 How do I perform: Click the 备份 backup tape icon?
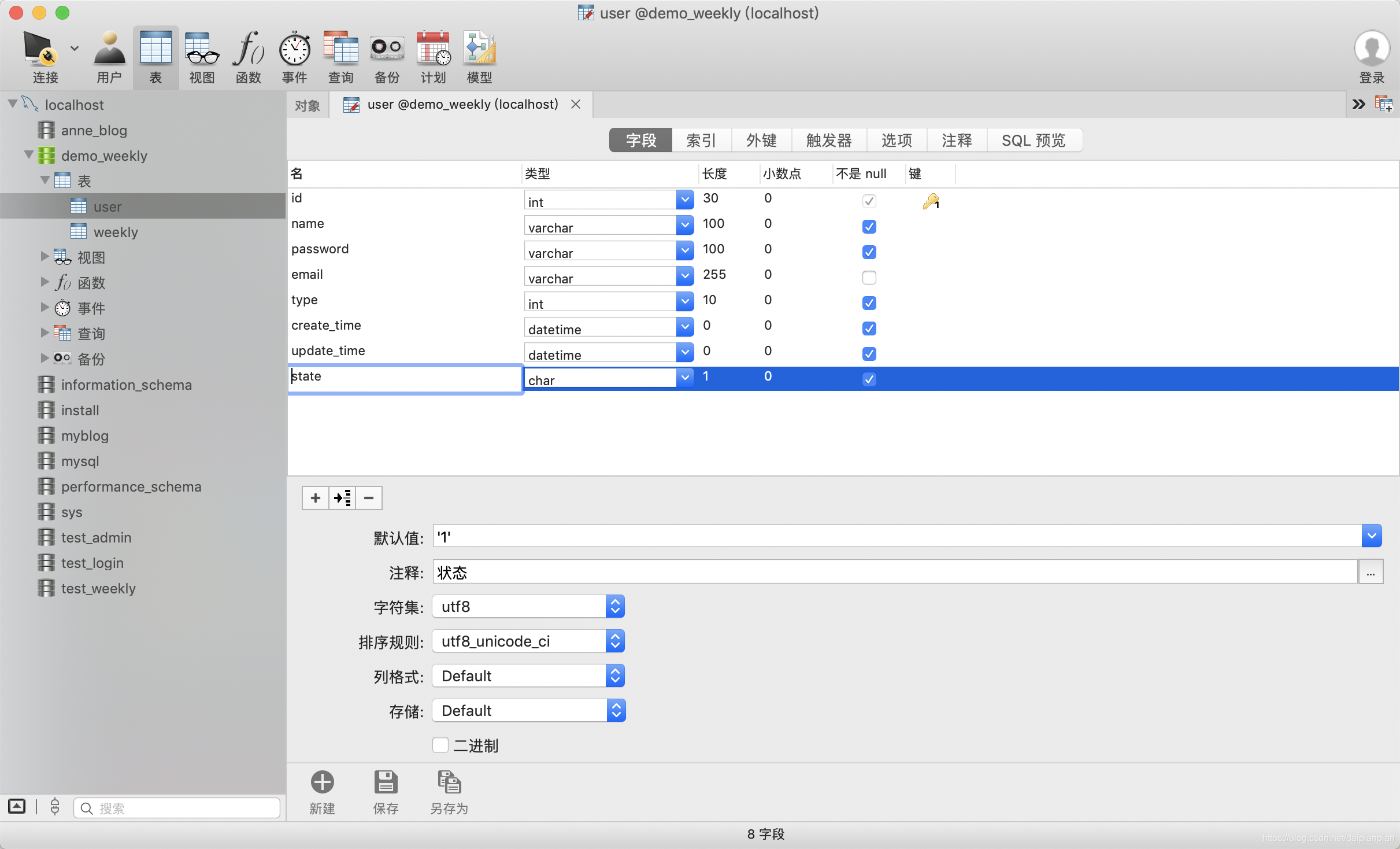point(387,49)
